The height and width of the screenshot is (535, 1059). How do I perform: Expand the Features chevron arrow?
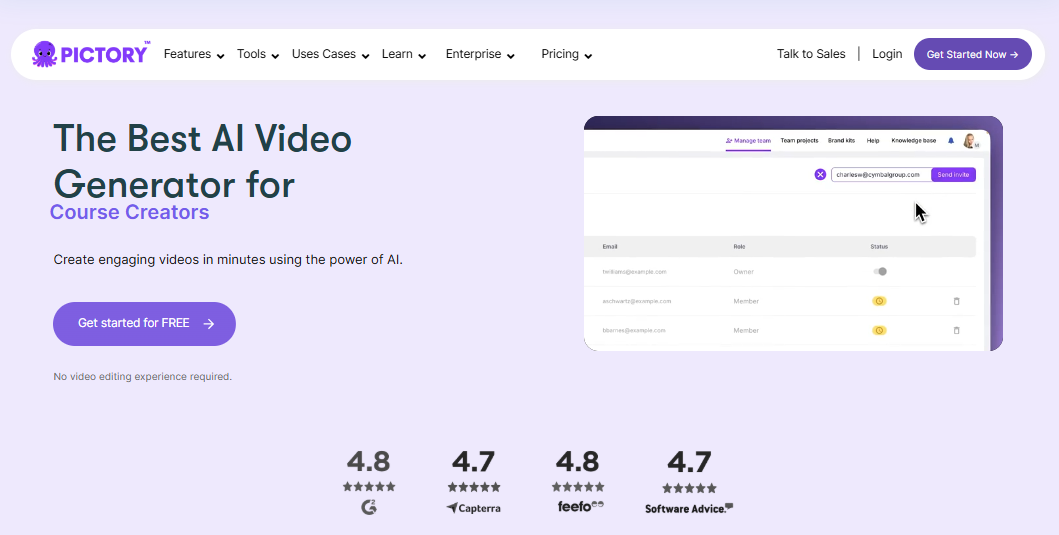click(220, 56)
